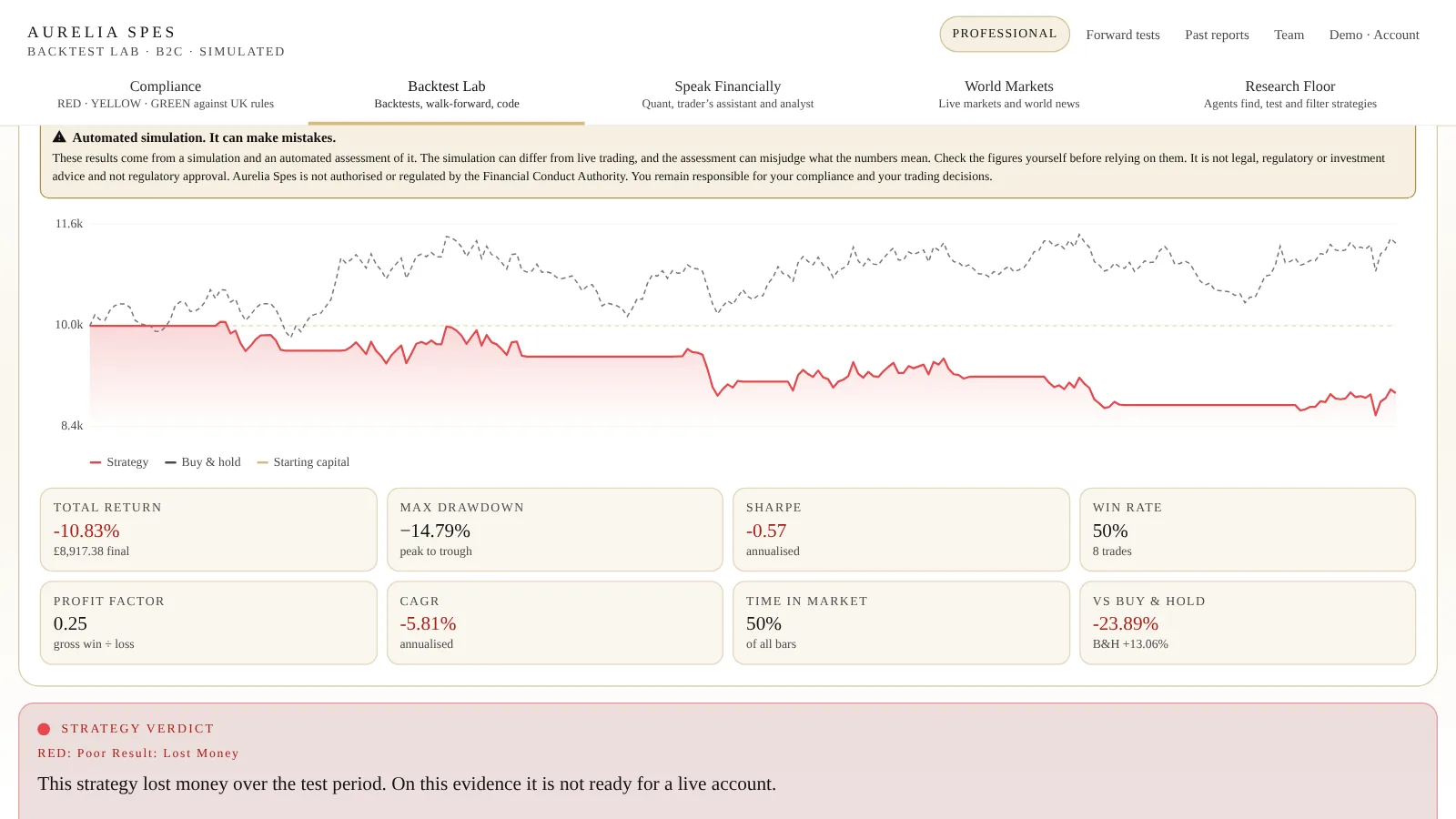
Task: Click the CAGR value -5.81%
Action: pyautogui.click(x=428, y=623)
